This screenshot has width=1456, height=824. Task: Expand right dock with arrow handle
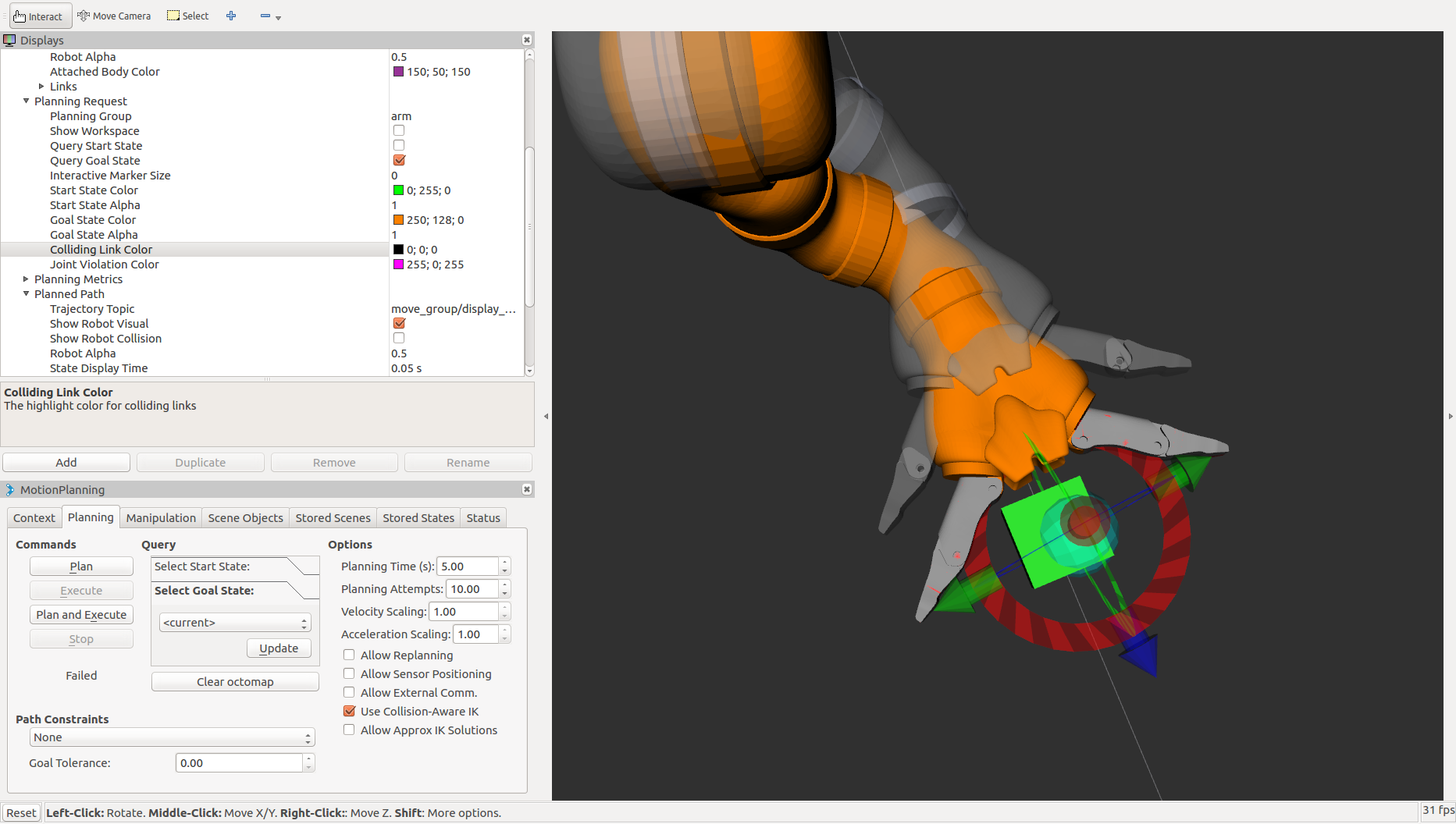(1451, 416)
